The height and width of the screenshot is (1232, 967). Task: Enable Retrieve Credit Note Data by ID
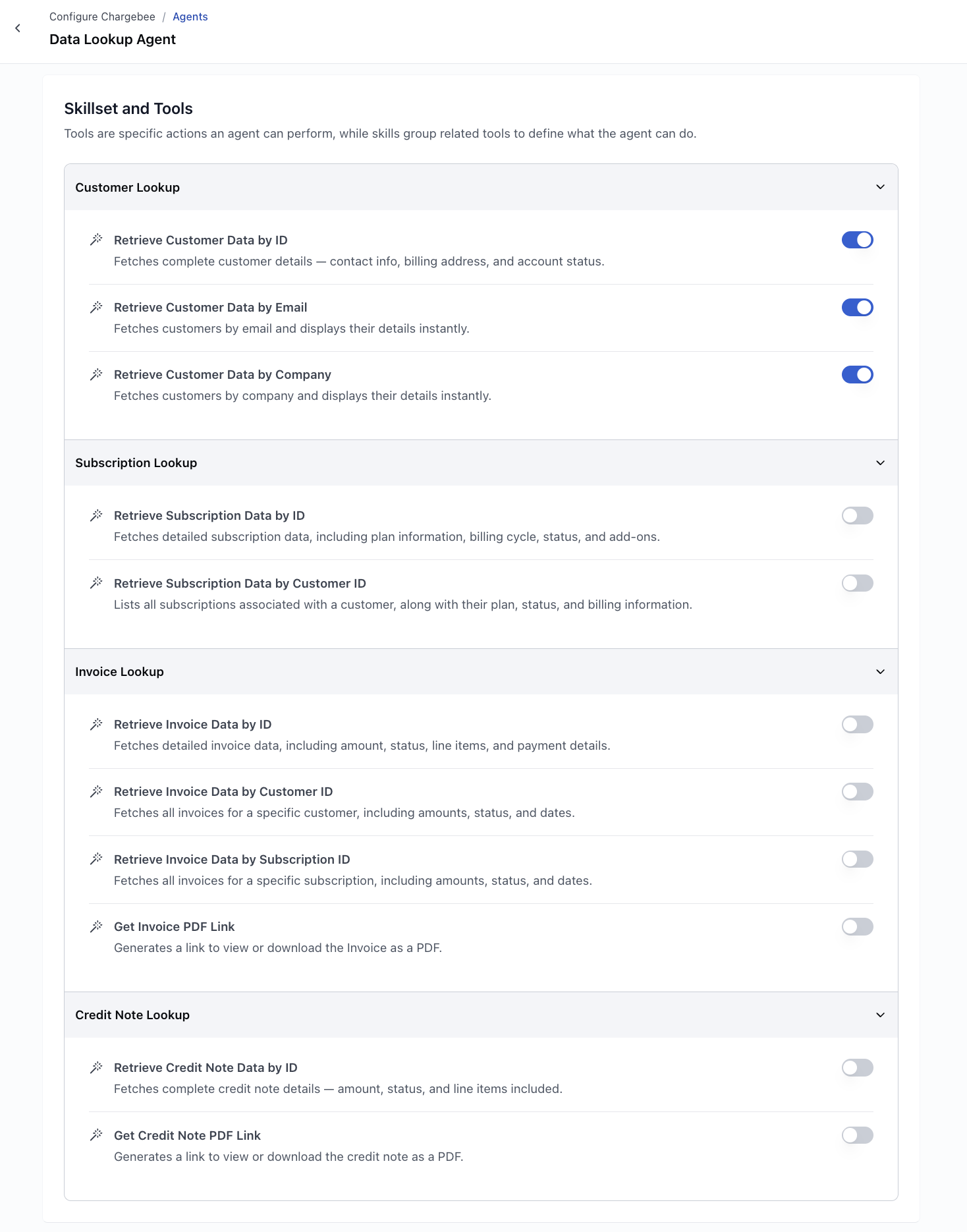[856, 1067]
